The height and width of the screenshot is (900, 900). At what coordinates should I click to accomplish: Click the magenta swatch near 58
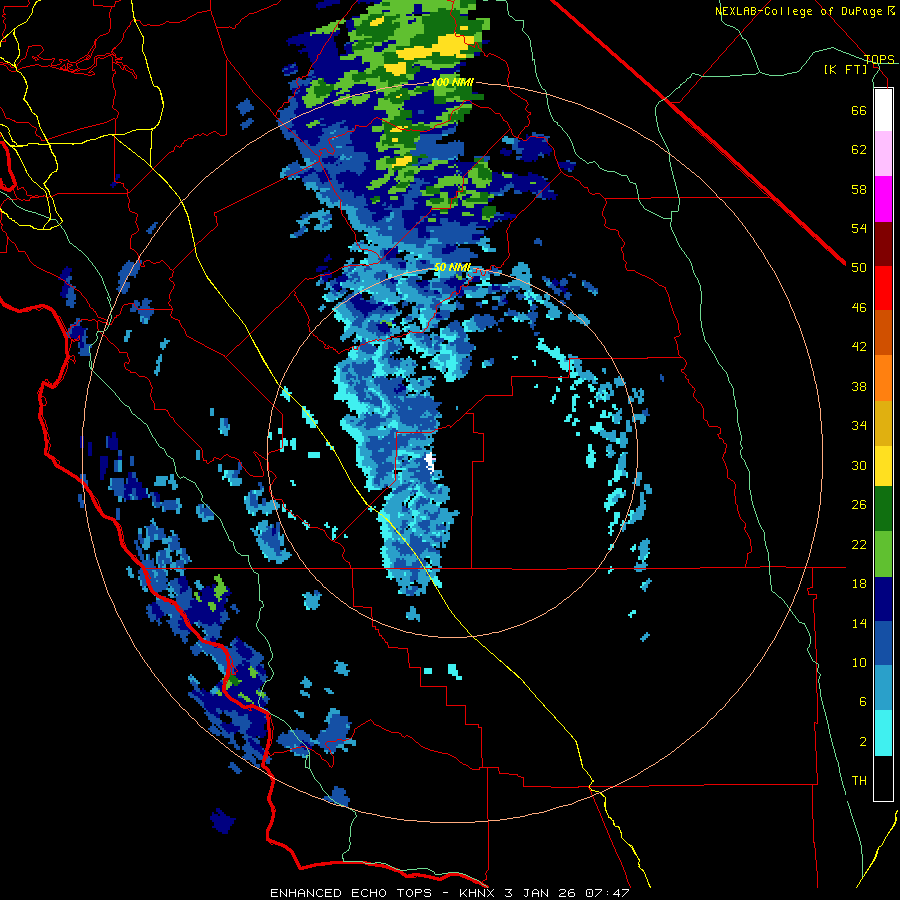click(883, 199)
